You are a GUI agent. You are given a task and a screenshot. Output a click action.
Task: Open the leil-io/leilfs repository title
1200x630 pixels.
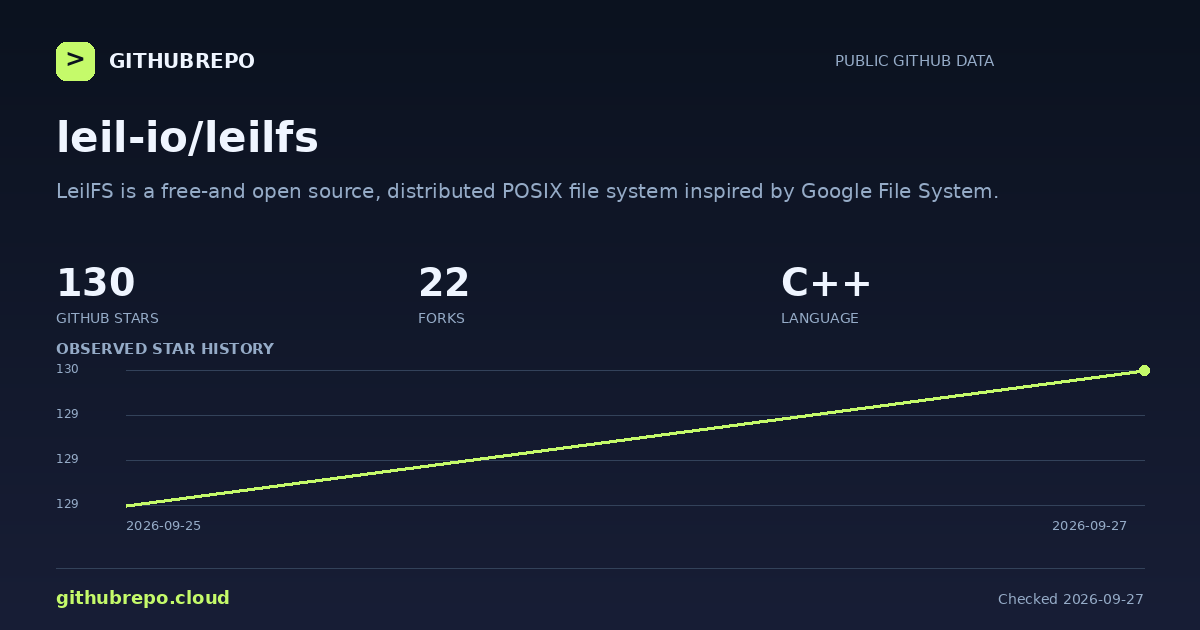[x=187, y=137]
